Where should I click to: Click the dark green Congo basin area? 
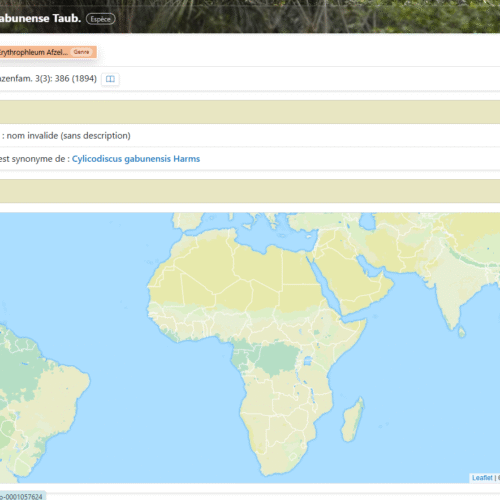point(277,358)
